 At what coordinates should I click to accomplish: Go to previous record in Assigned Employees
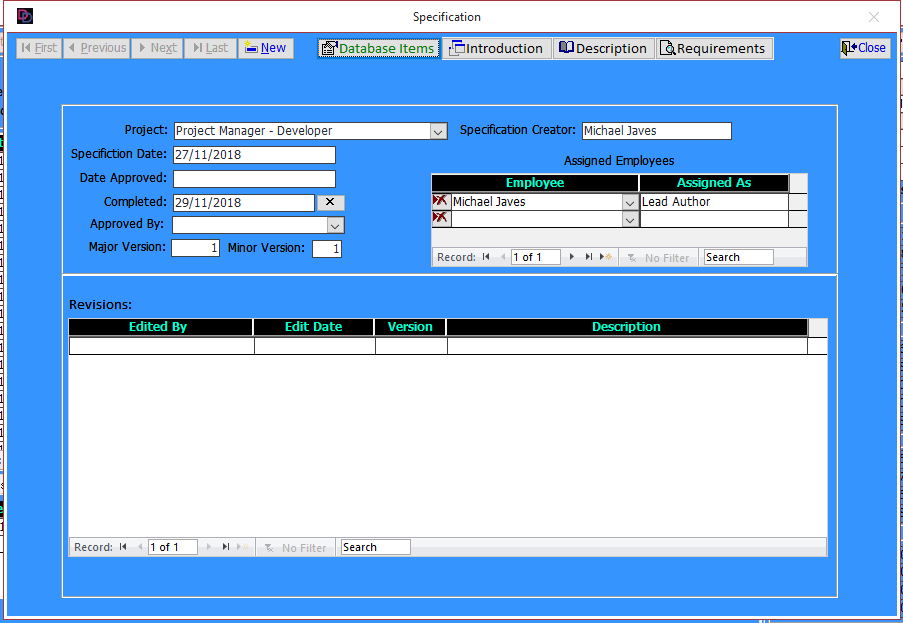(x=503, y=257)
